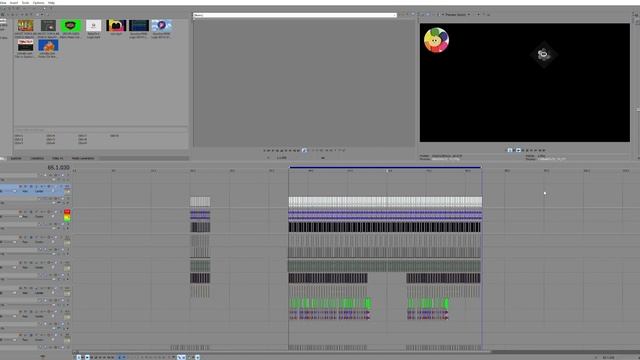Switch to the Video FX tab

pos(58,158)
